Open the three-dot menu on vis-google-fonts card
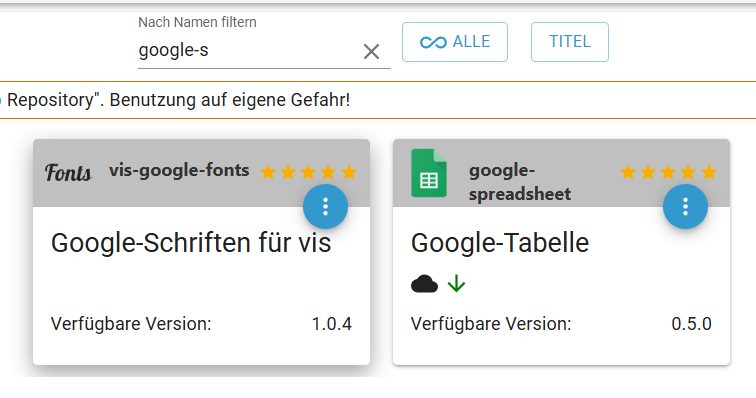Viewport: 756px width, 398px height. (325, 206)
